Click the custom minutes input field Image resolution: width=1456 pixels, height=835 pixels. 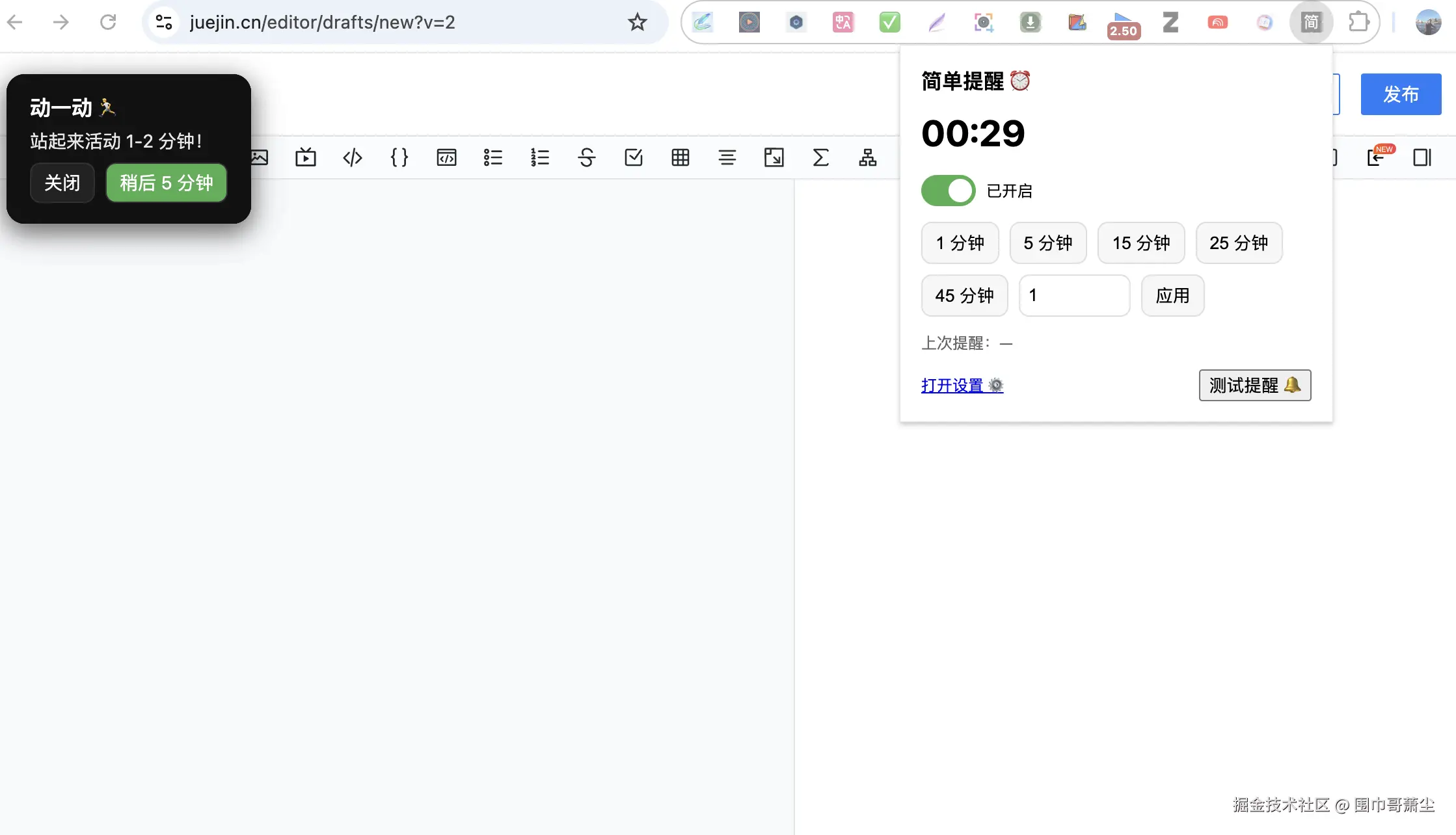pos(1073,295)
